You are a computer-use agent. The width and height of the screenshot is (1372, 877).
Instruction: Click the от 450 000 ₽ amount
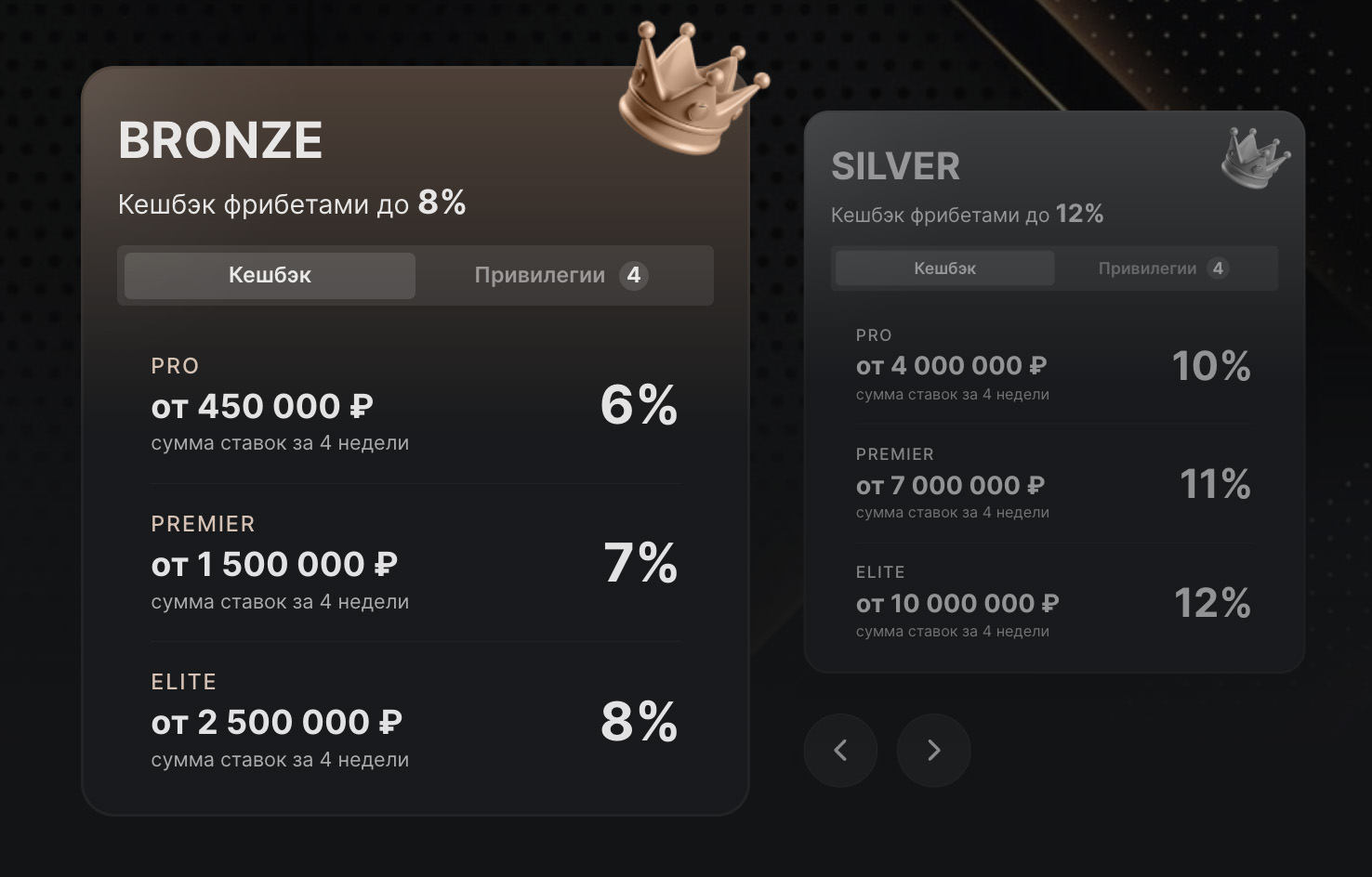262,406
